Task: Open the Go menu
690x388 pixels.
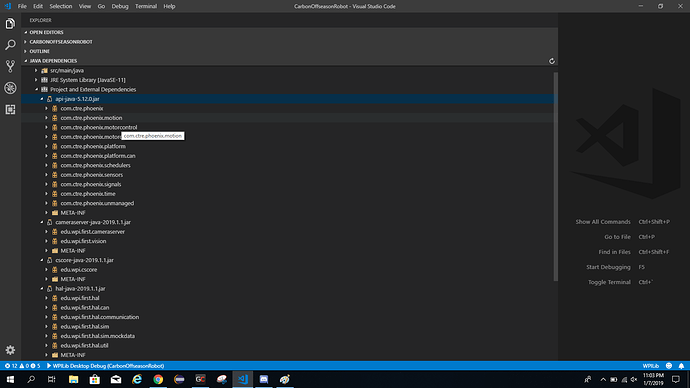Action: (101, 6)
